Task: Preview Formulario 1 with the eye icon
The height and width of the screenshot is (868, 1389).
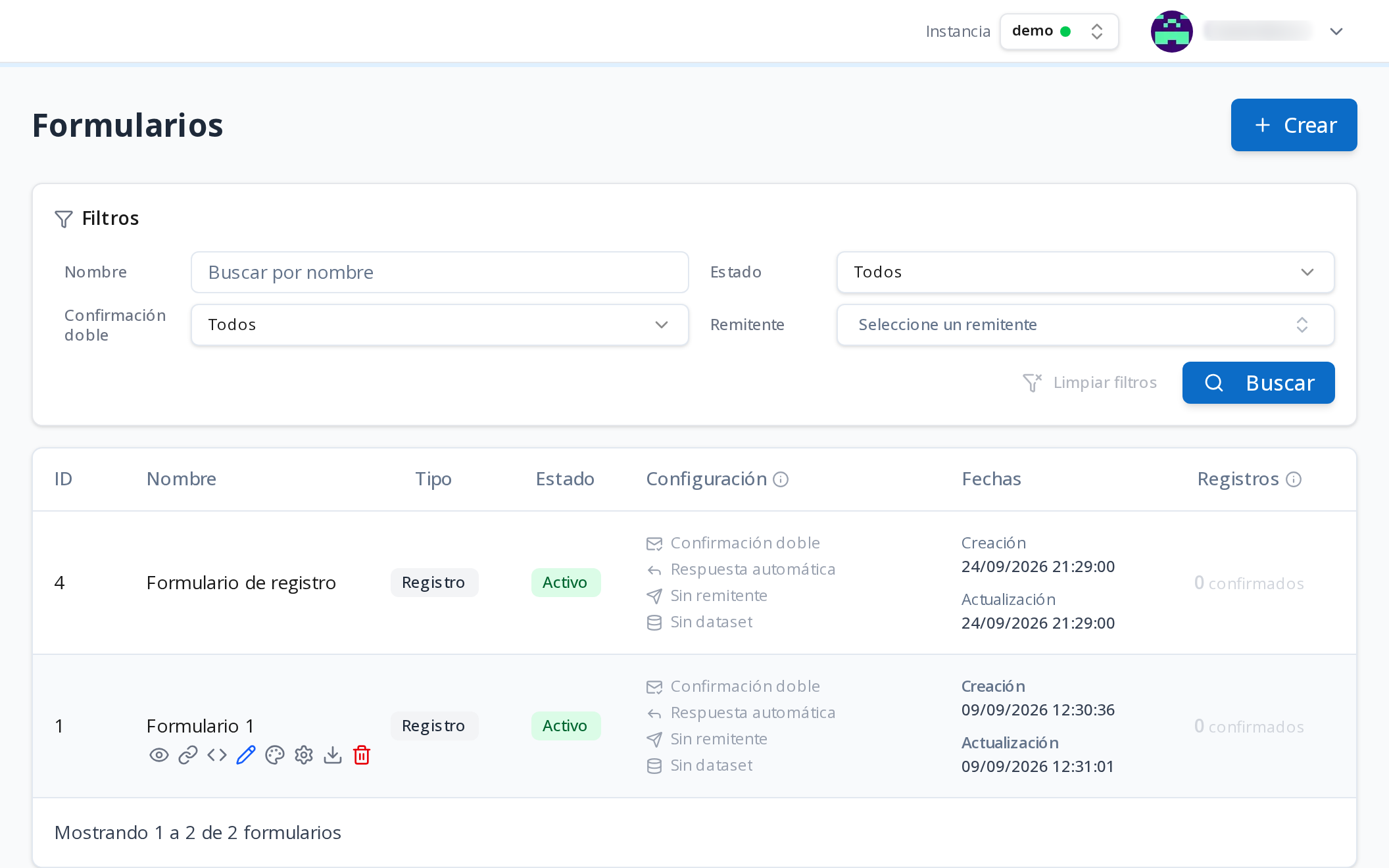Action: click(159, 755)
